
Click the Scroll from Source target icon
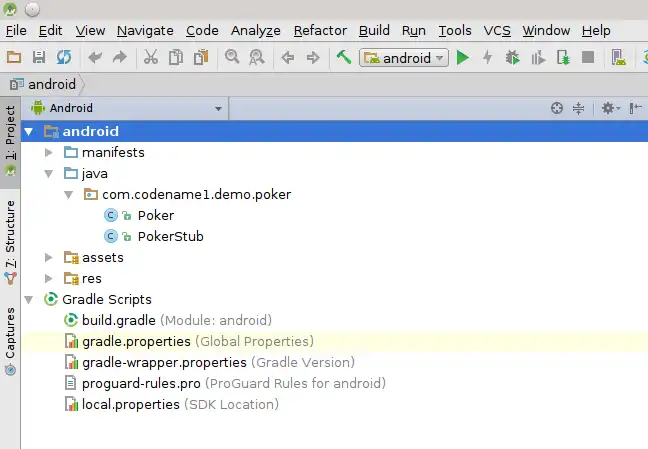coord(557,108)
